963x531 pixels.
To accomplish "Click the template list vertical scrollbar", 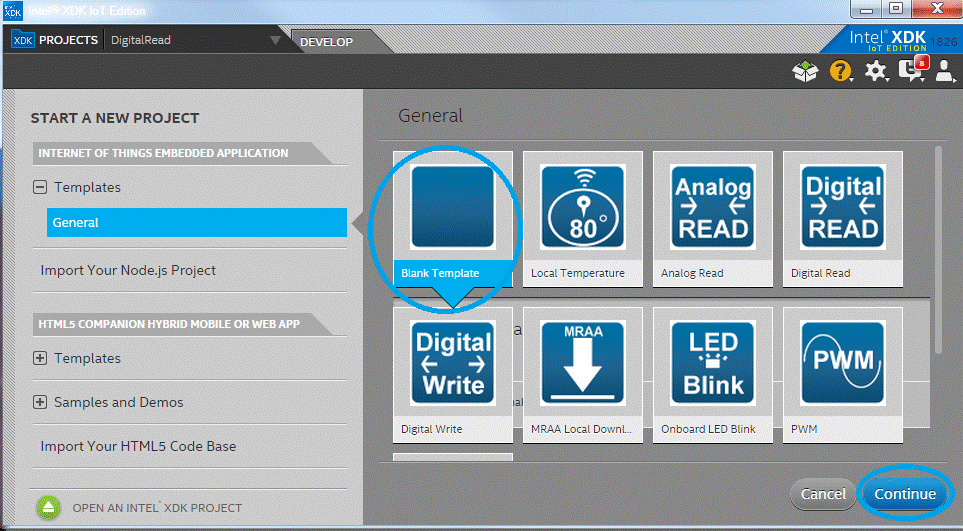I will [x=938, y=249].
